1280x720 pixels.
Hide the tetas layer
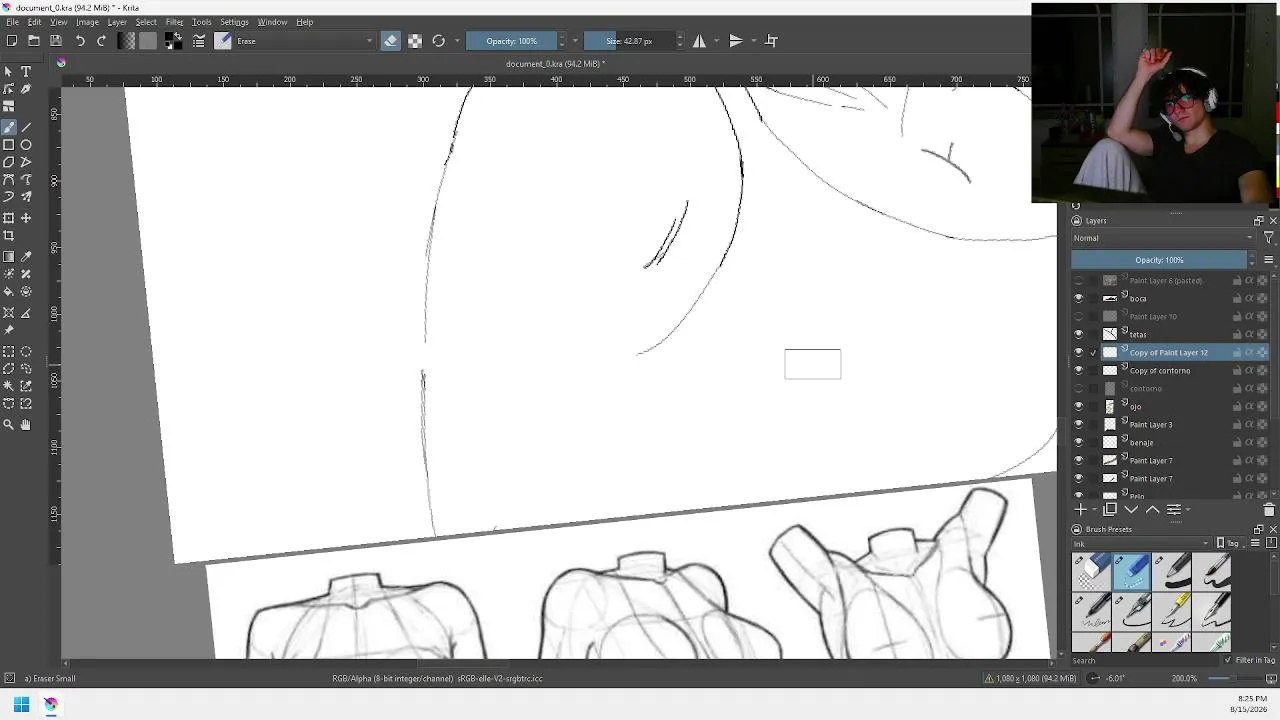(x=1078, y=335)
